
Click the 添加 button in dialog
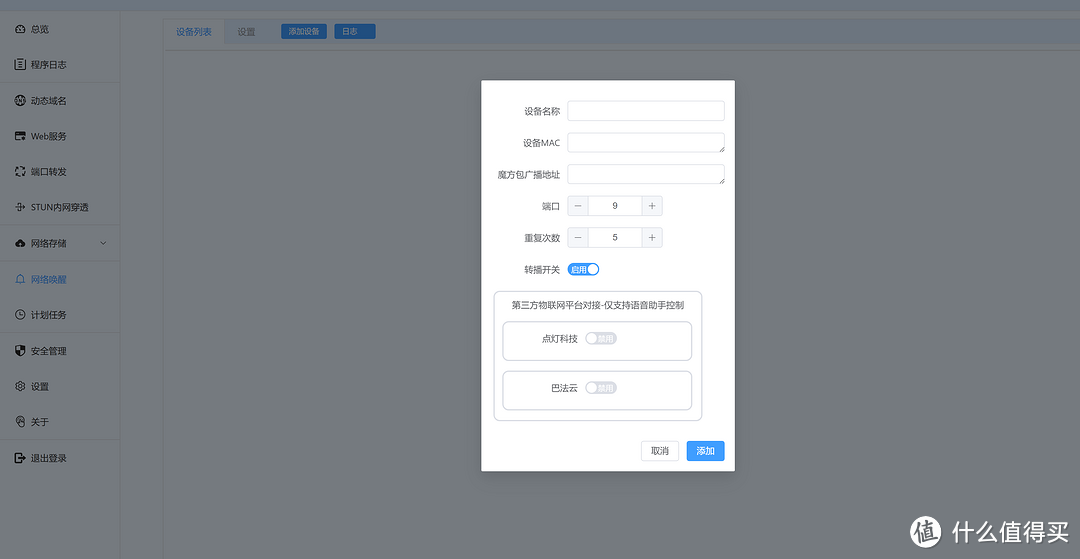[x=705, y=451]
